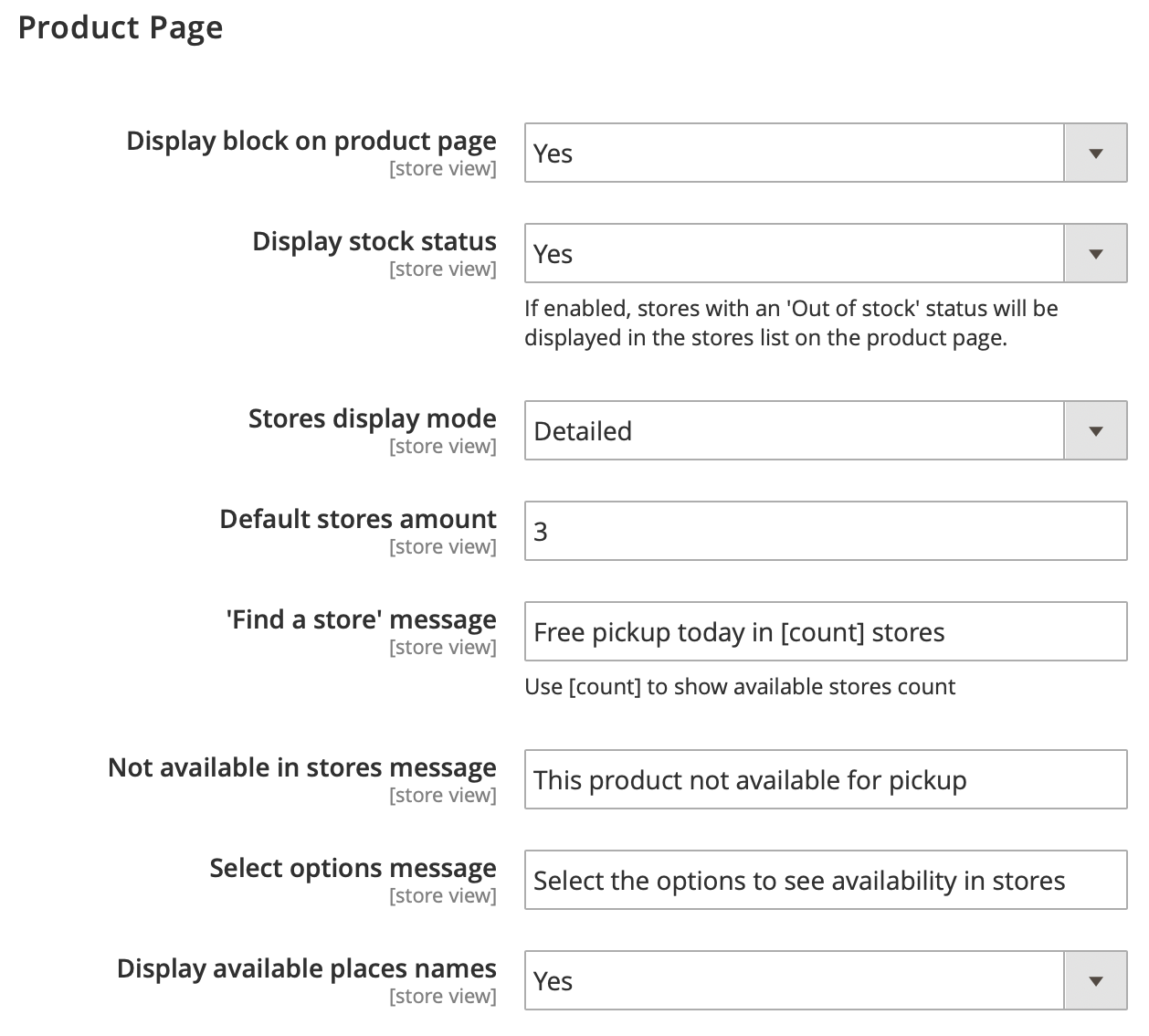Click into the 'Find a store' message field
Viewport: 1149px width, 1036px height.
826,631
